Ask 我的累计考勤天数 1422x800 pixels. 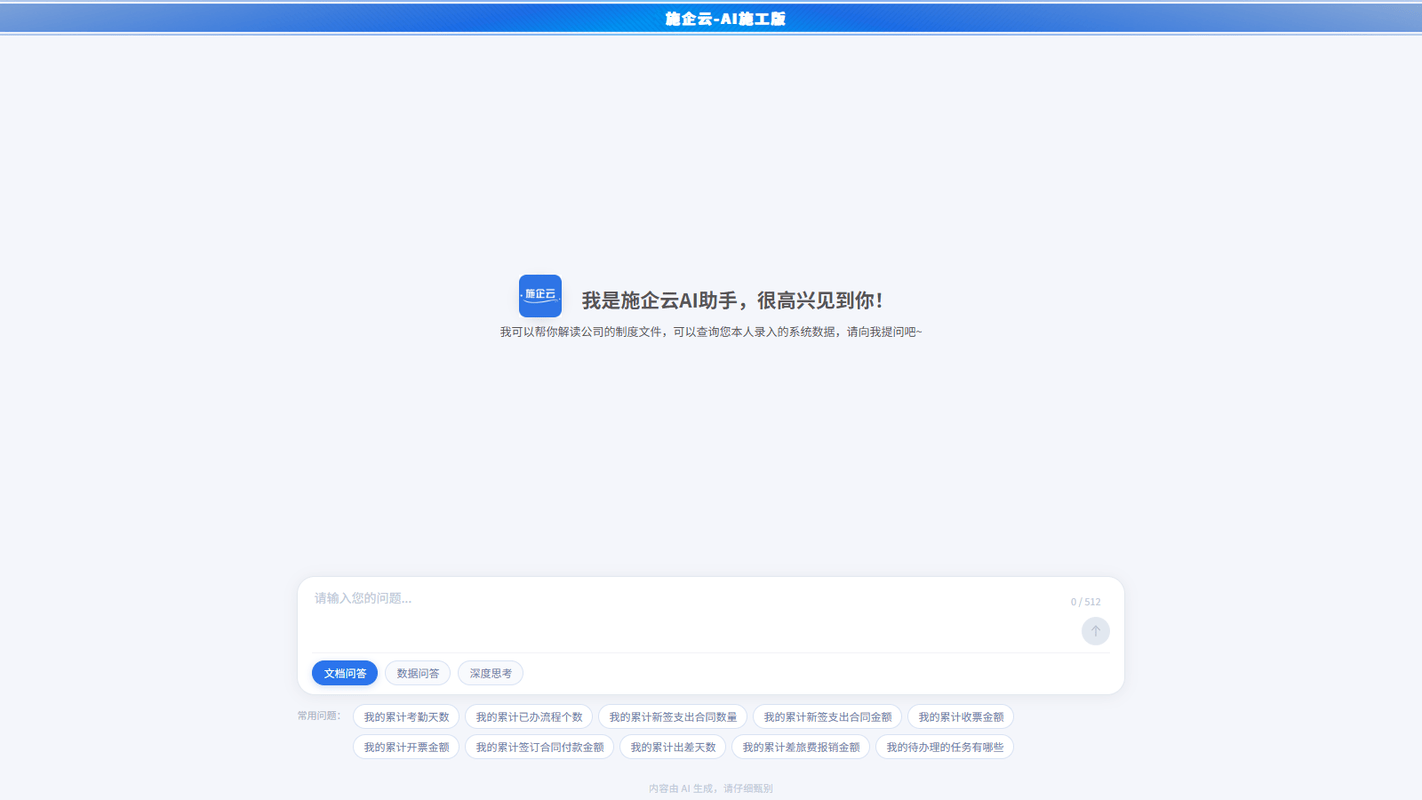tap(406, 717)
